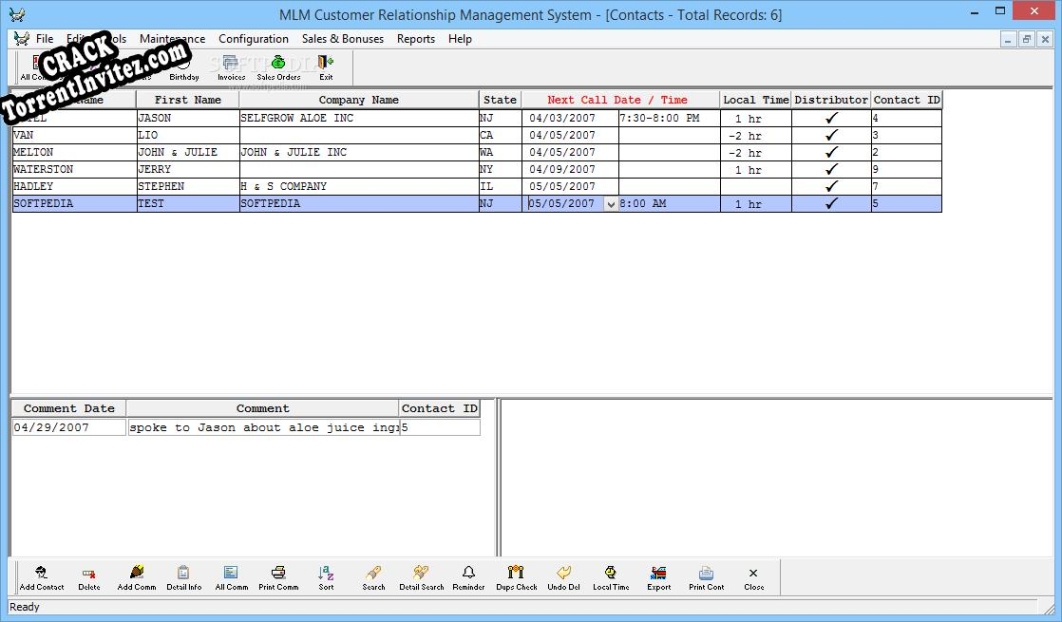This screenshot has height=622, width=1062.
Task: Open the Reports menu
Action: pos(415,39)
